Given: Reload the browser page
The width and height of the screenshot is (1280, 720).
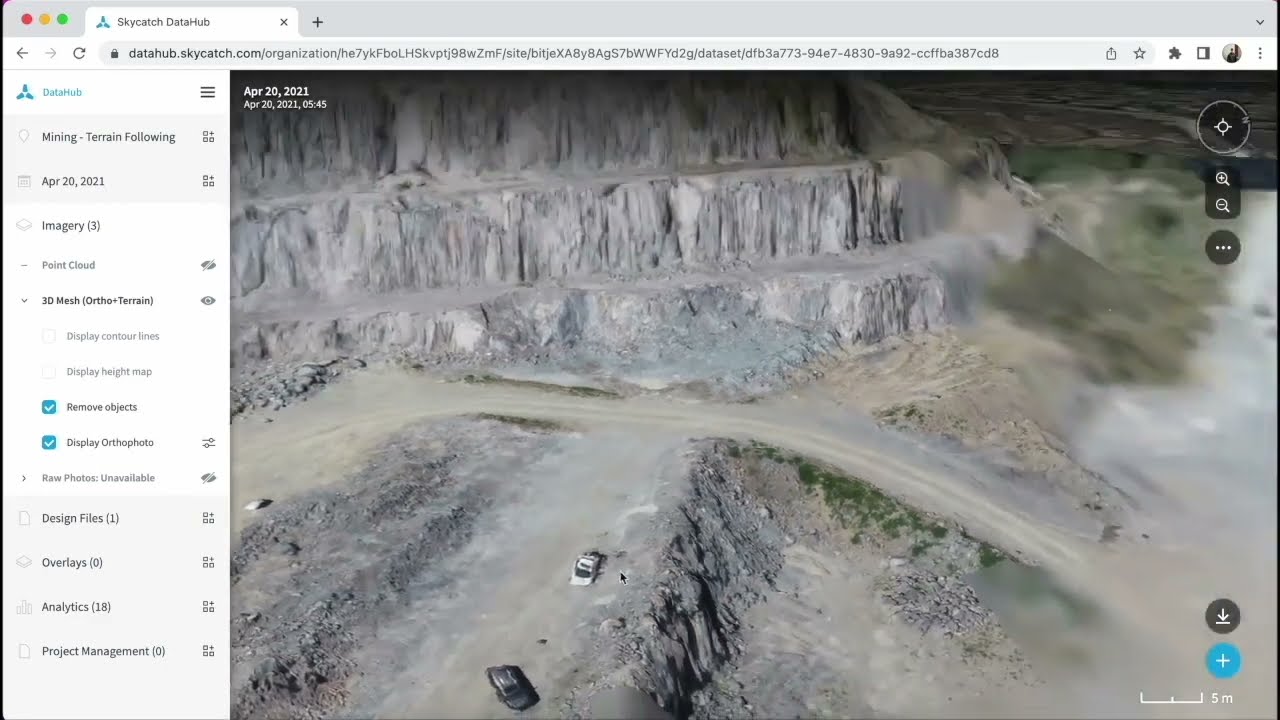Looking at the screenshot, I should coord(79,53).
